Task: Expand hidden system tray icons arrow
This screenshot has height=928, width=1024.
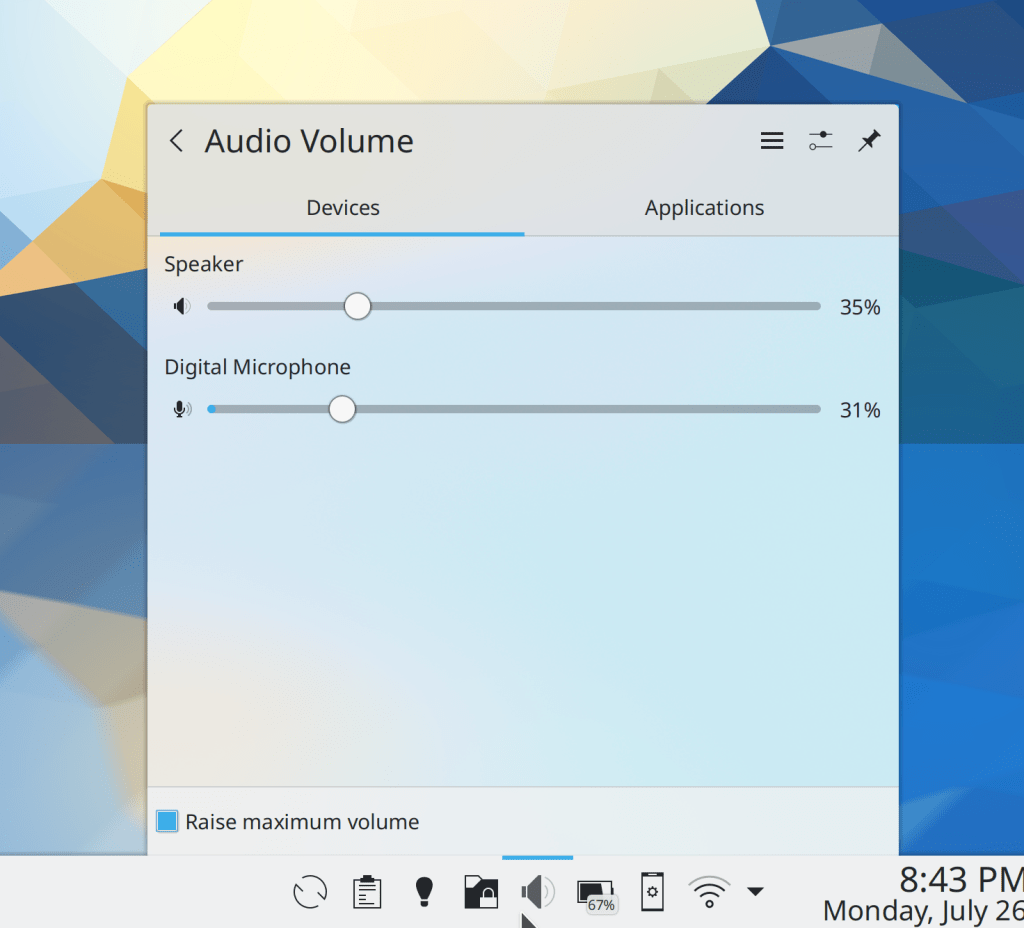Action: point(756,891)
